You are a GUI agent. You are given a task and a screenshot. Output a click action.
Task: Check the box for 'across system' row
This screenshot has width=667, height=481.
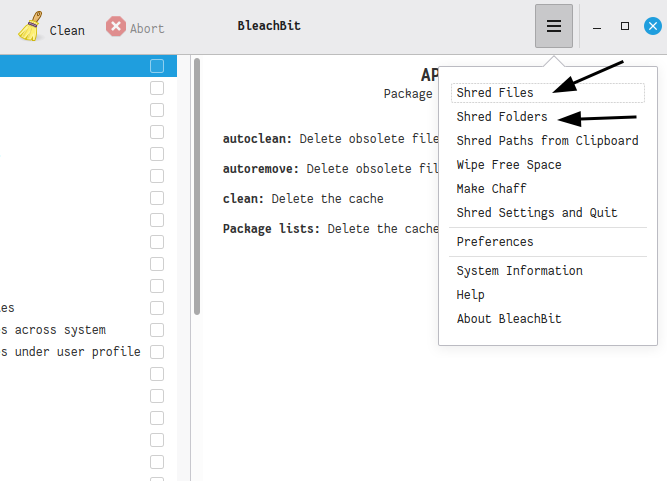(157, 330)
